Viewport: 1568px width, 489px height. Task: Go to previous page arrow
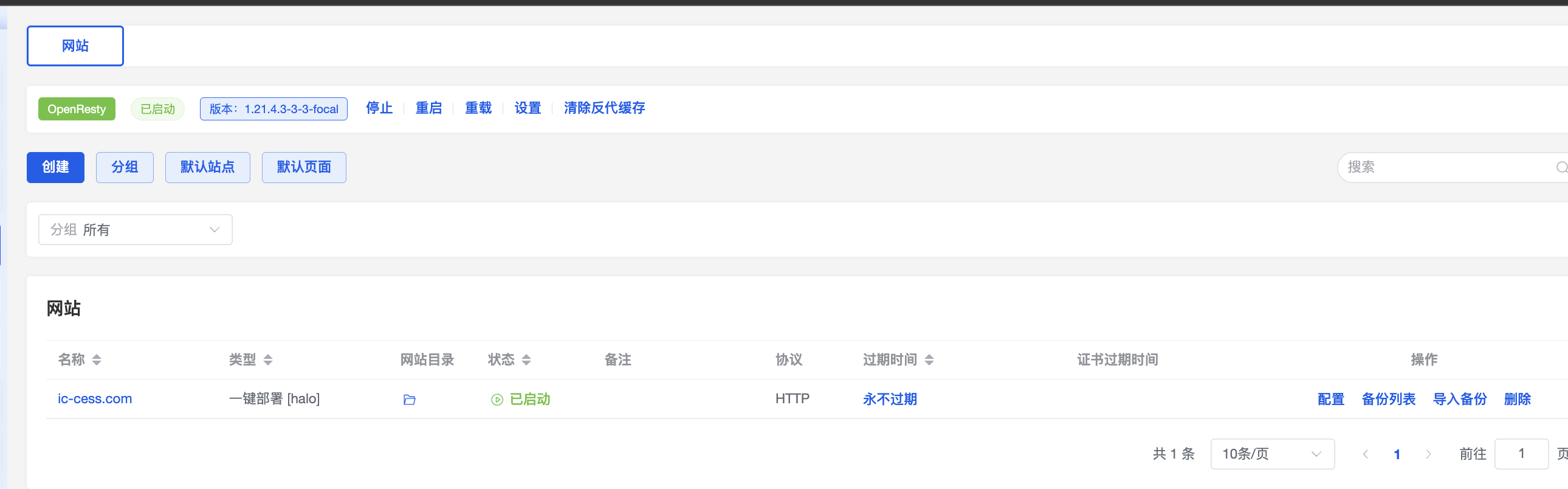pos(1365,454)
